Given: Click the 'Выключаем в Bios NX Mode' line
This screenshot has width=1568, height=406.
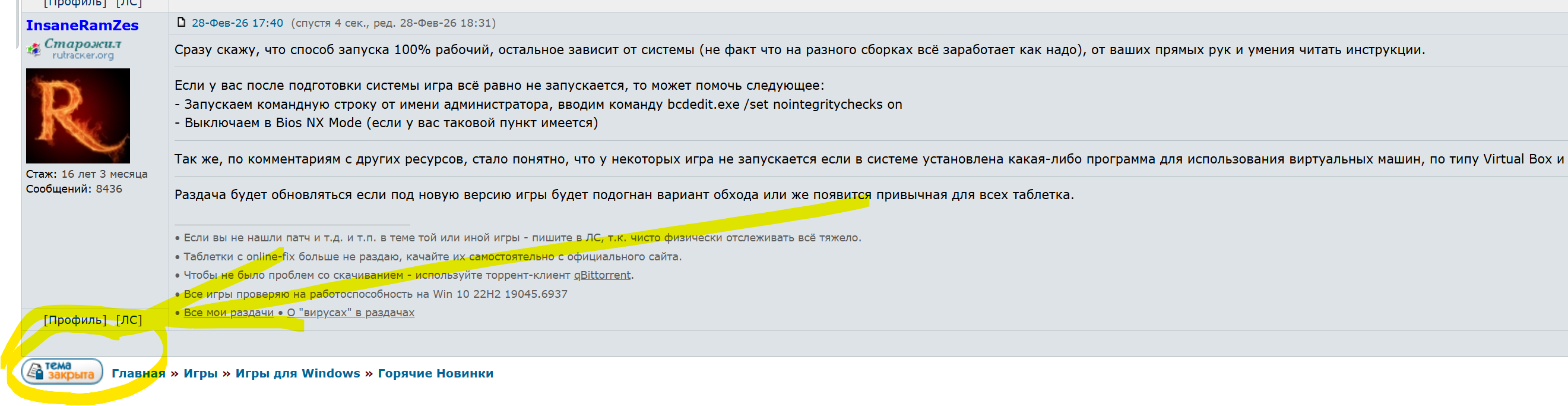Looking at the screenshot, I should [386, 122].
